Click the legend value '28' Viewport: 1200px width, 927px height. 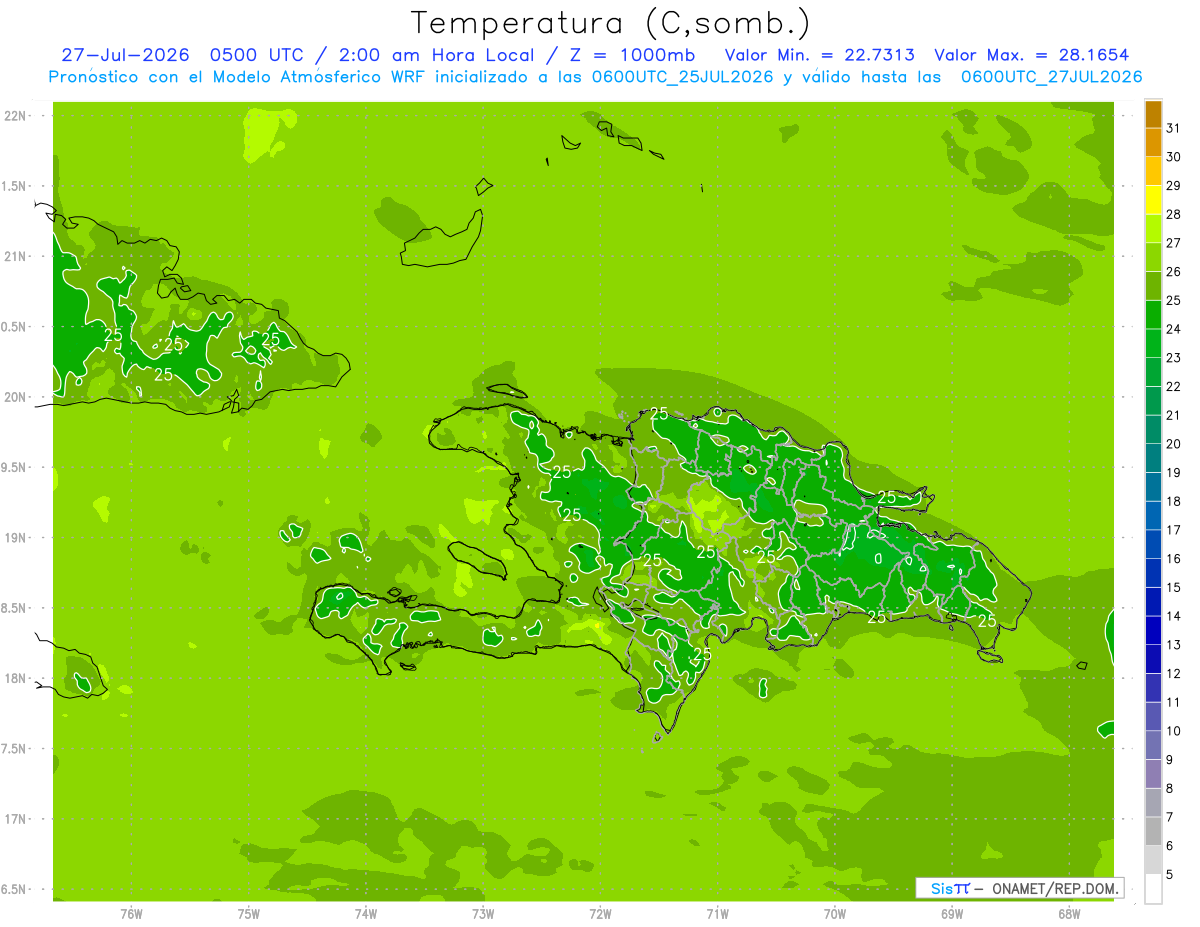(1174, 214)
